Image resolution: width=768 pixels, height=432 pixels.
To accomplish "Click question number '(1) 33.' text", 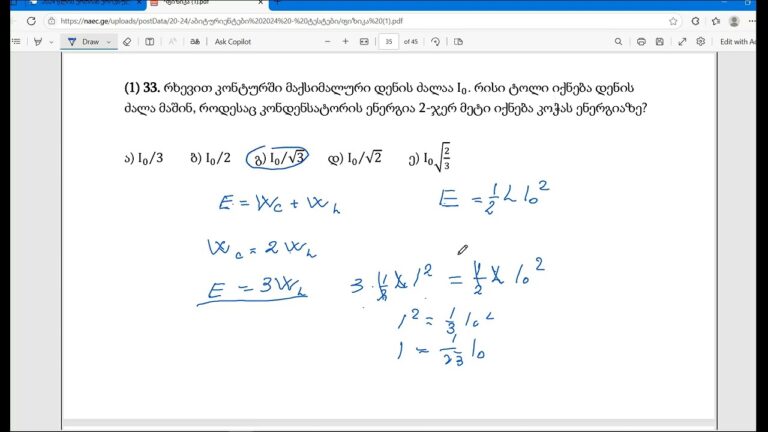I will [x=142, y=88].
